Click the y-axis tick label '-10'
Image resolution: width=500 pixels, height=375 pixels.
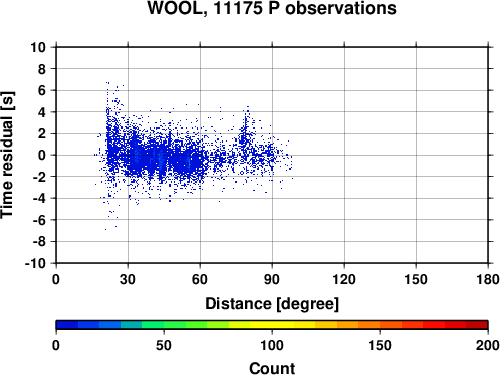click(x=35, y=263)
